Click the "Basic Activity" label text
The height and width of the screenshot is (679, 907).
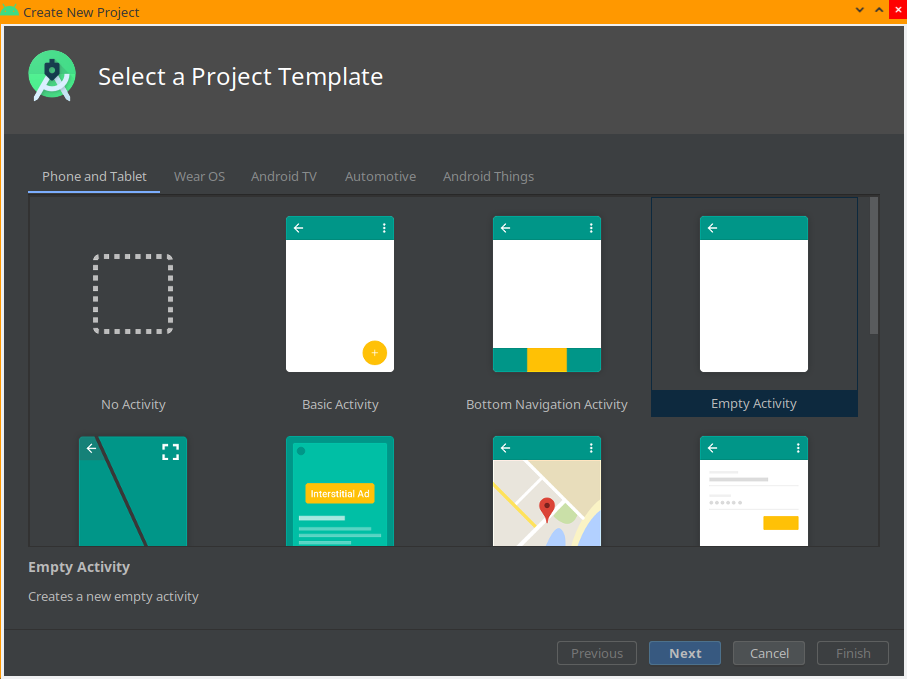click(340, 404)
